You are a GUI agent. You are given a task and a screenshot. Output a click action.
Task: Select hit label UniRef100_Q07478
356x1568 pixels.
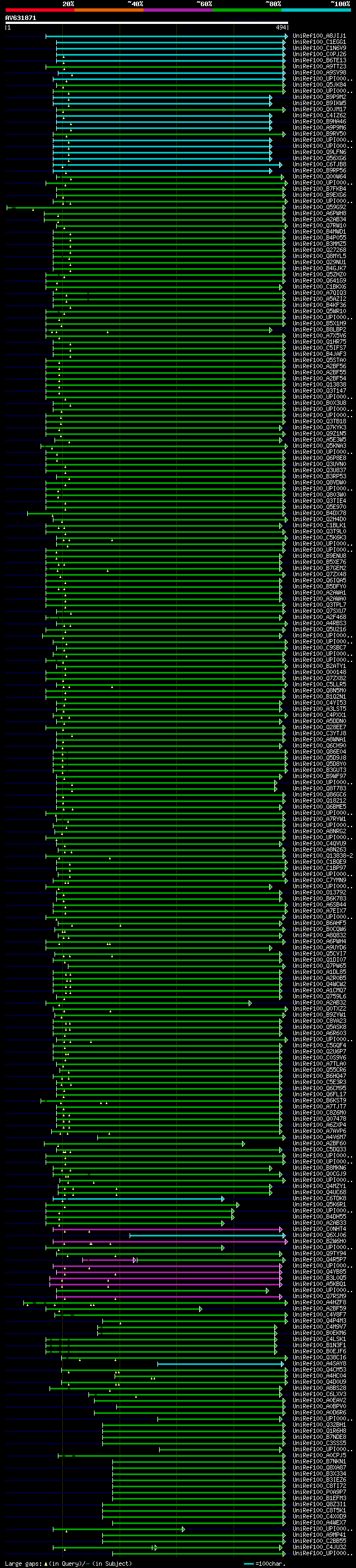point(319,1119)
